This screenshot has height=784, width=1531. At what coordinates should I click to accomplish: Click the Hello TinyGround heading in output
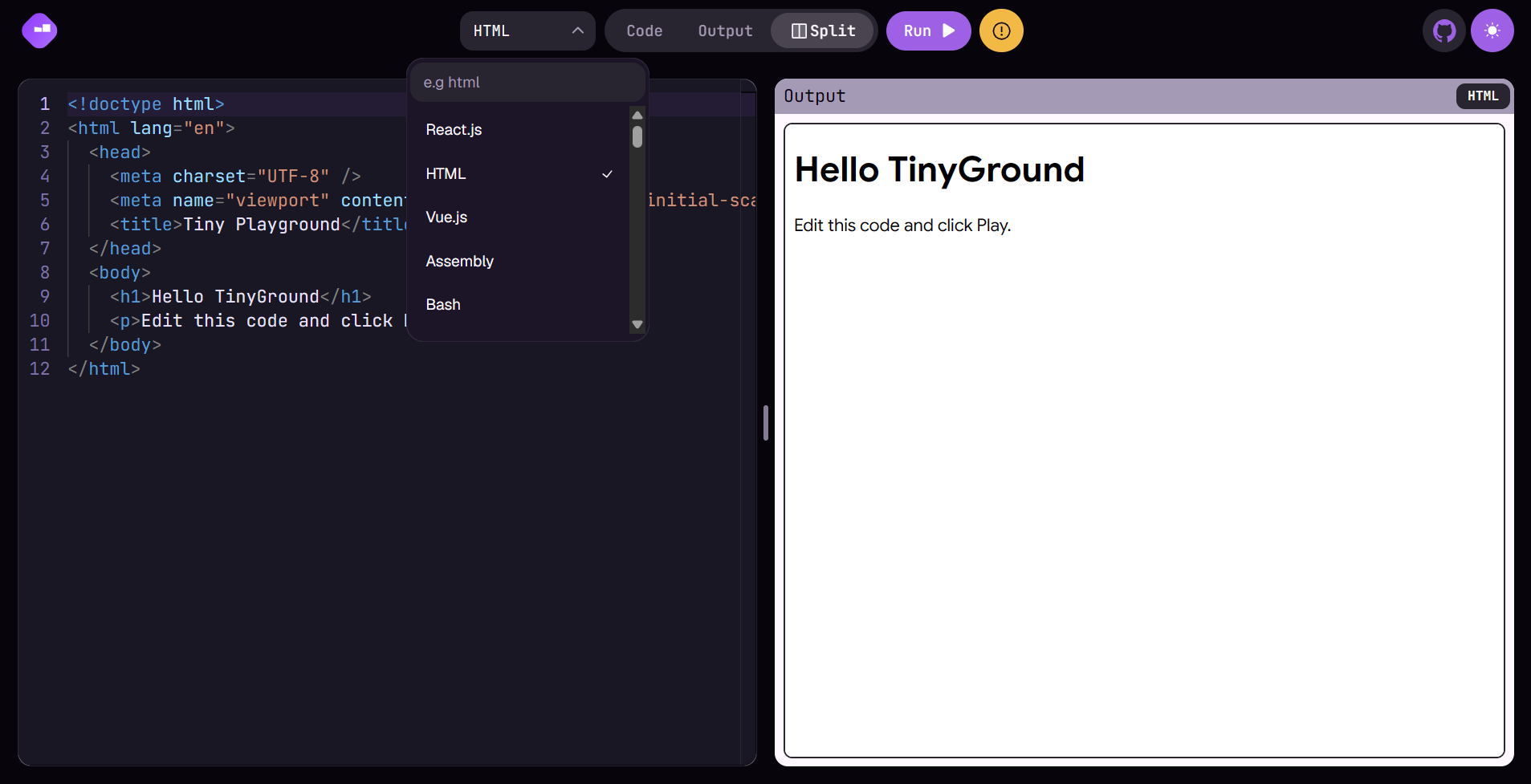pos(939,170)
